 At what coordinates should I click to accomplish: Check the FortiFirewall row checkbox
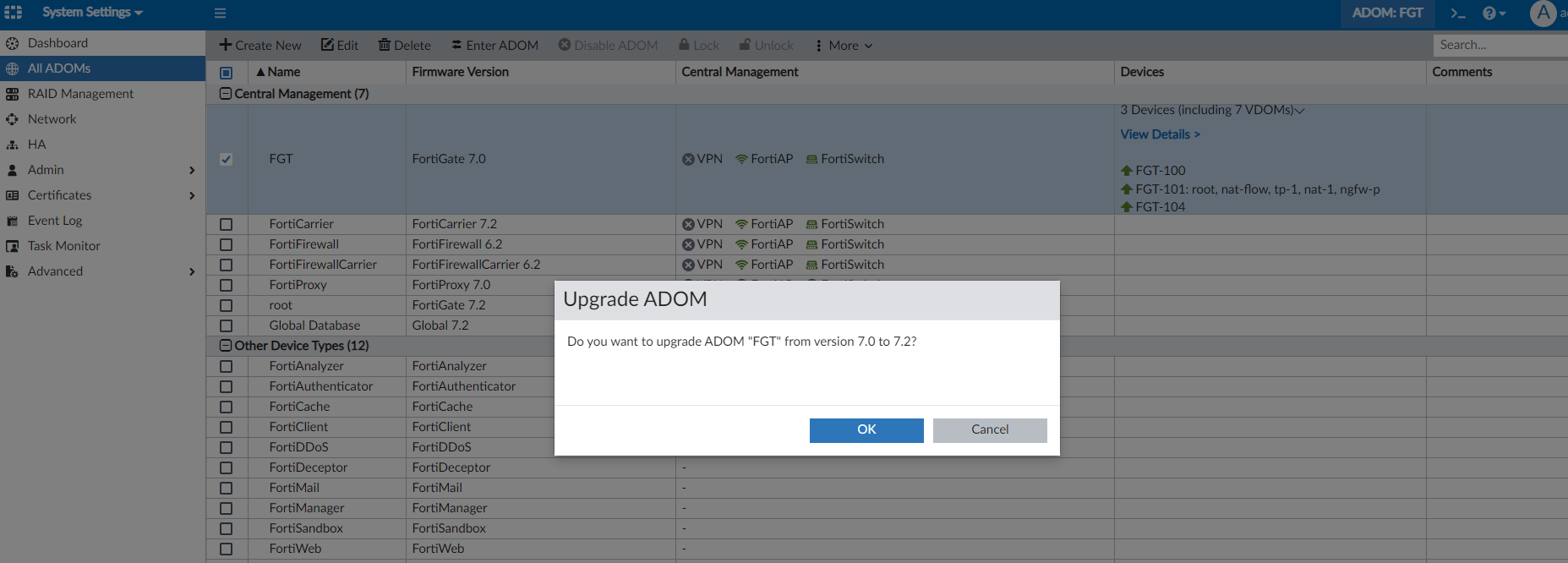pyautogui.click(x=226, y=244)
